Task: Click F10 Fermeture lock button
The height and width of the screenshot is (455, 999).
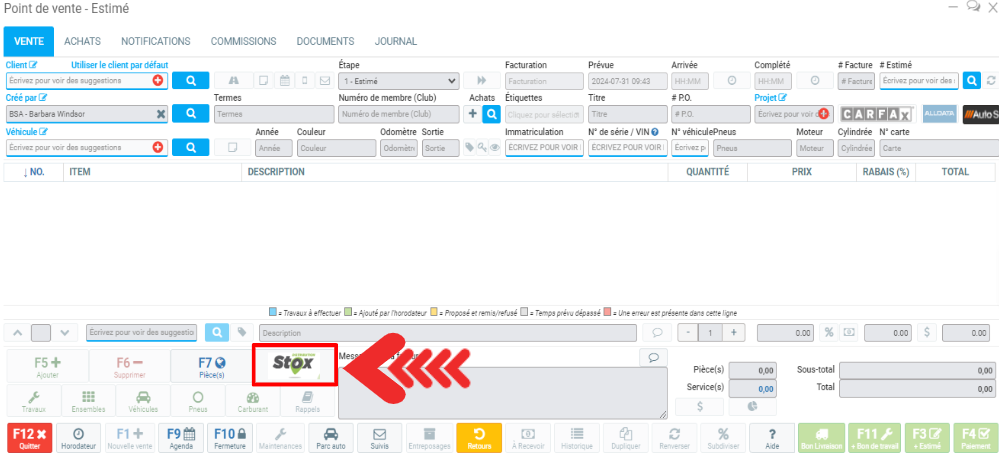Action: (229, 438)
